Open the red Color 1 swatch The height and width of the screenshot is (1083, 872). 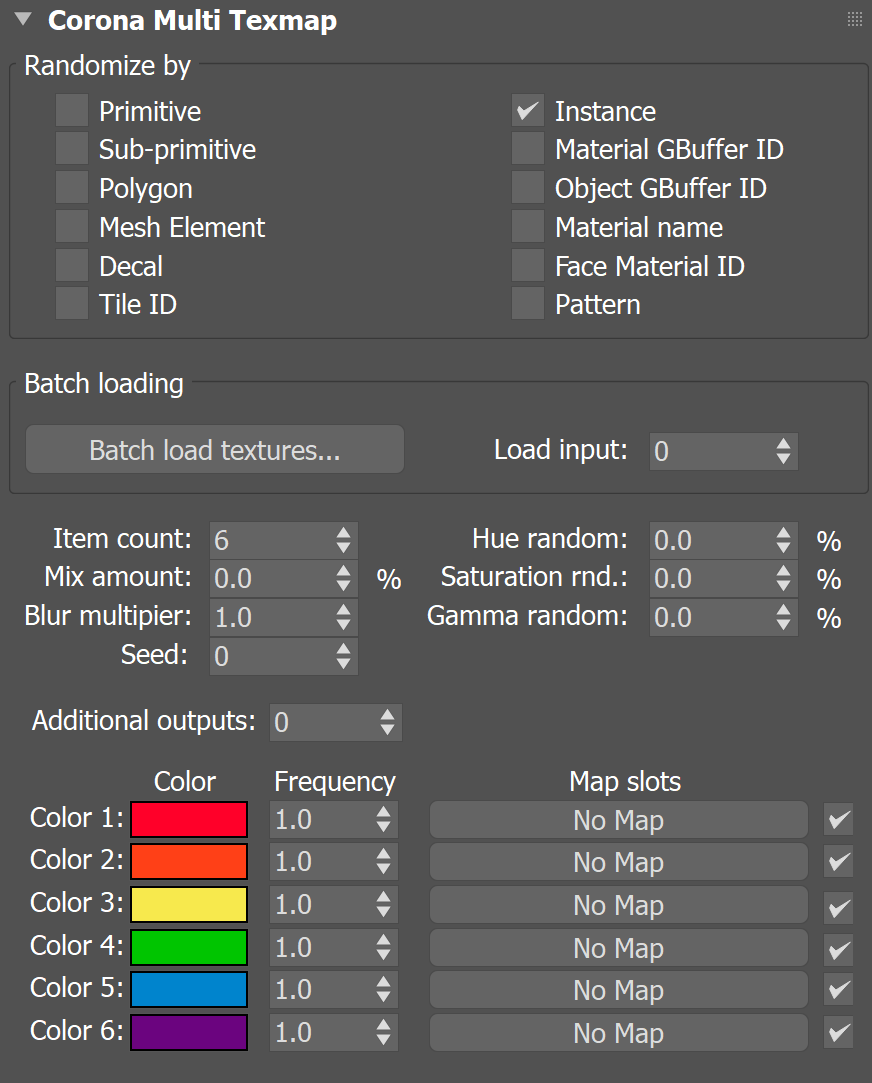[189, 819]
